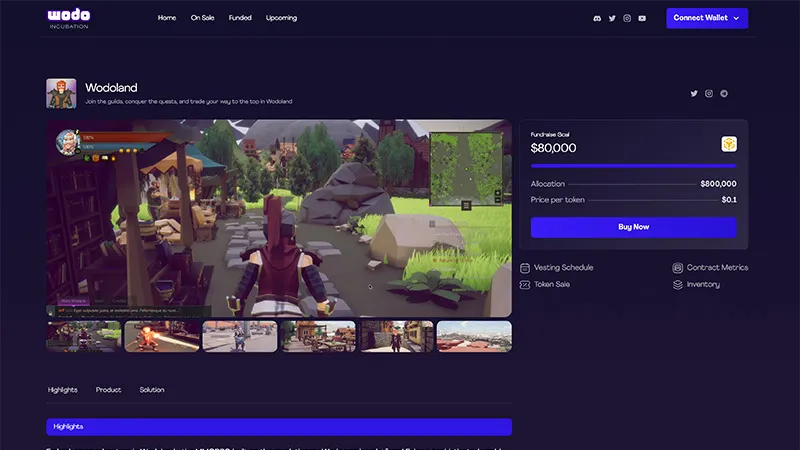Click the Buy Now button

[634, 227]
